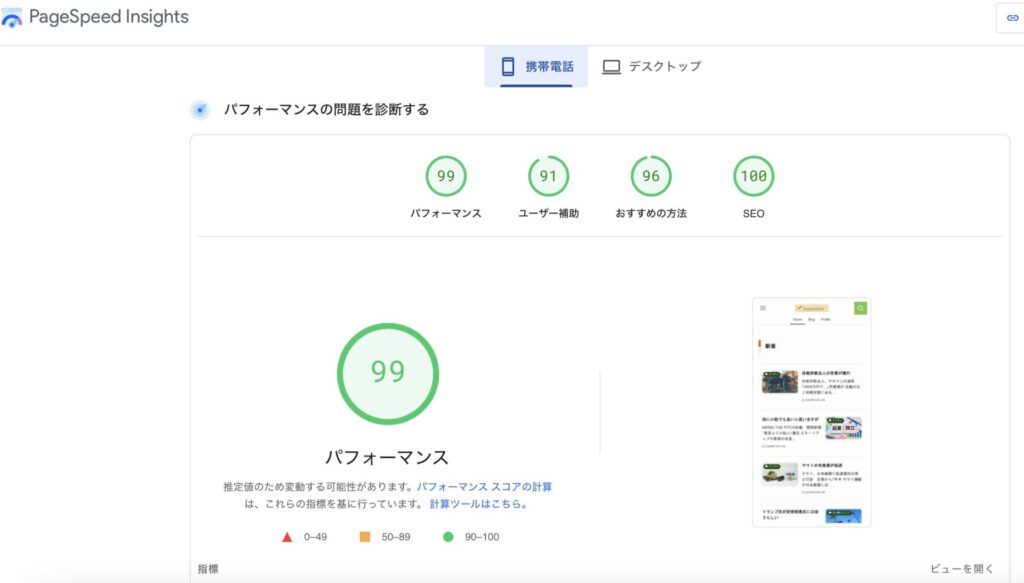This screenshot has width=1024, height=583.
Task: Click the PageSpeed Insights title text
Action: [x=108, y=17]
